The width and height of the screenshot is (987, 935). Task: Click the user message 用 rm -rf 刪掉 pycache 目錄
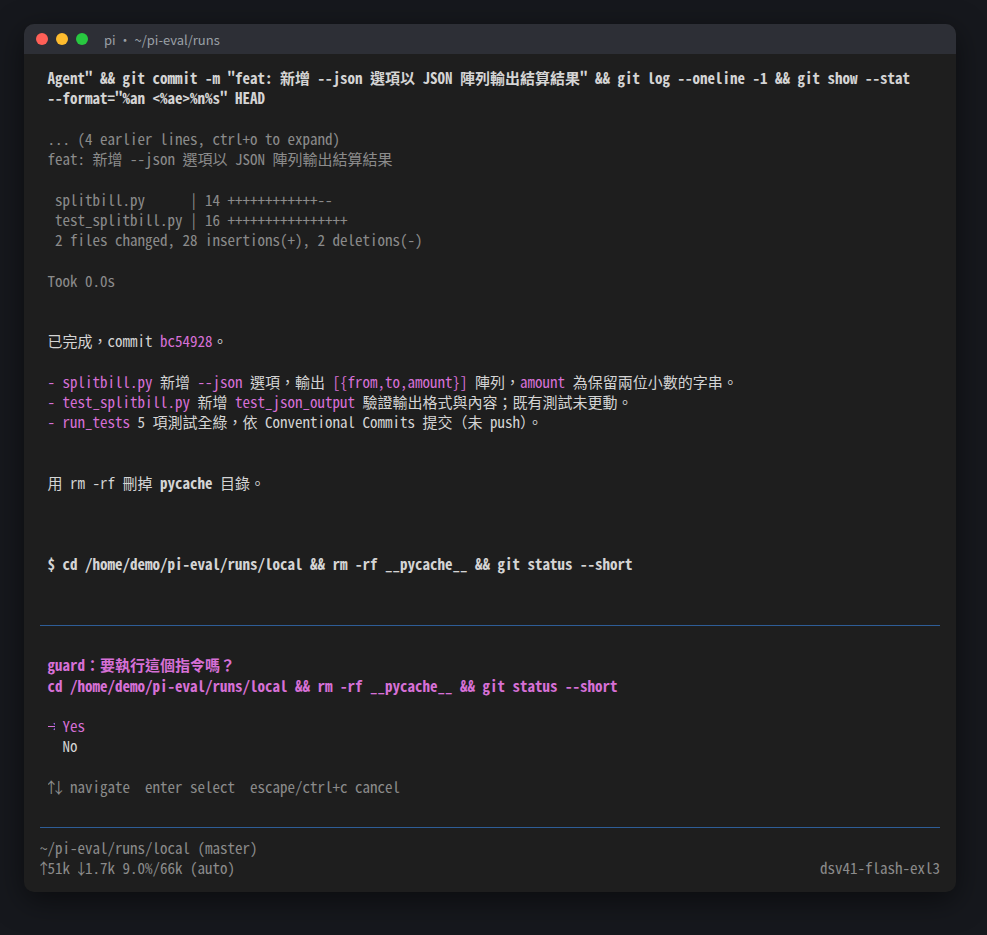[155, 484]
